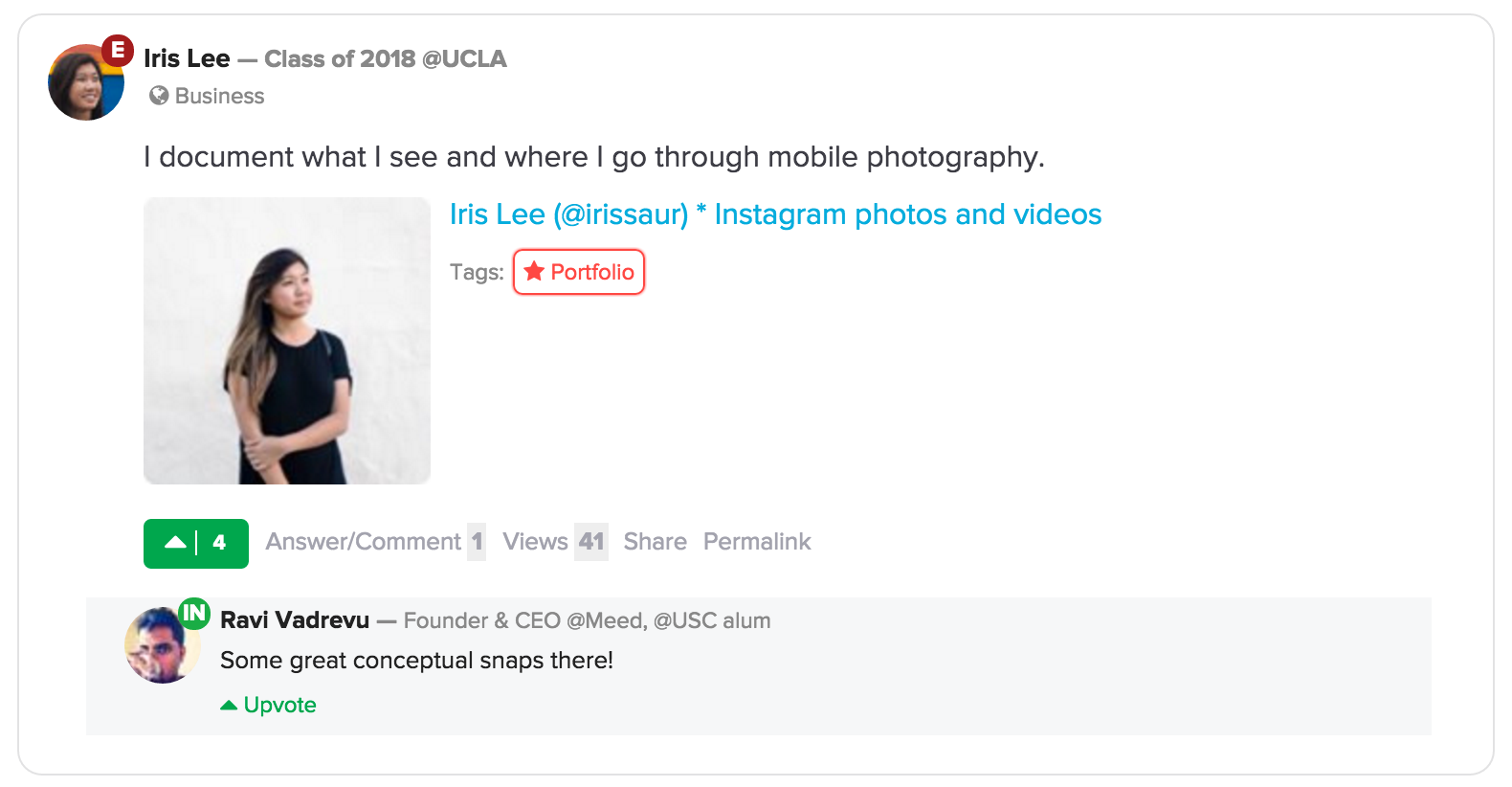1512x787 pixels.
Task: Open the Answer/Comment section
Action: point(364,542)
